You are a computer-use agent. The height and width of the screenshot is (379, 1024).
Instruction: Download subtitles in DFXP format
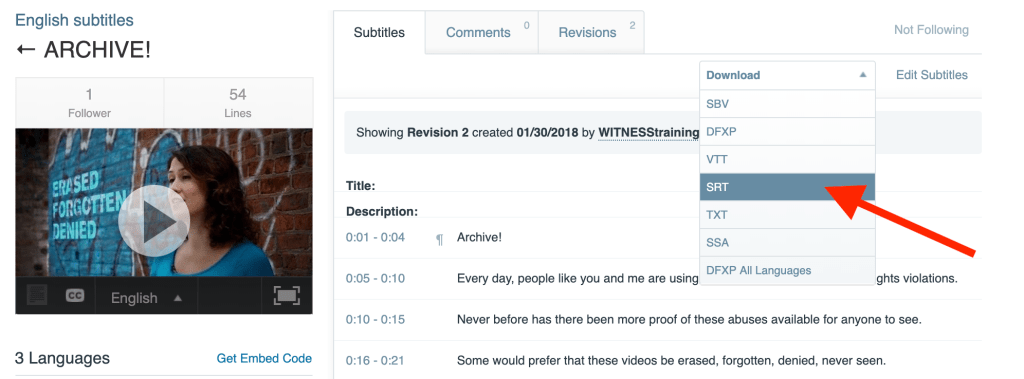[x=787, y=131]
